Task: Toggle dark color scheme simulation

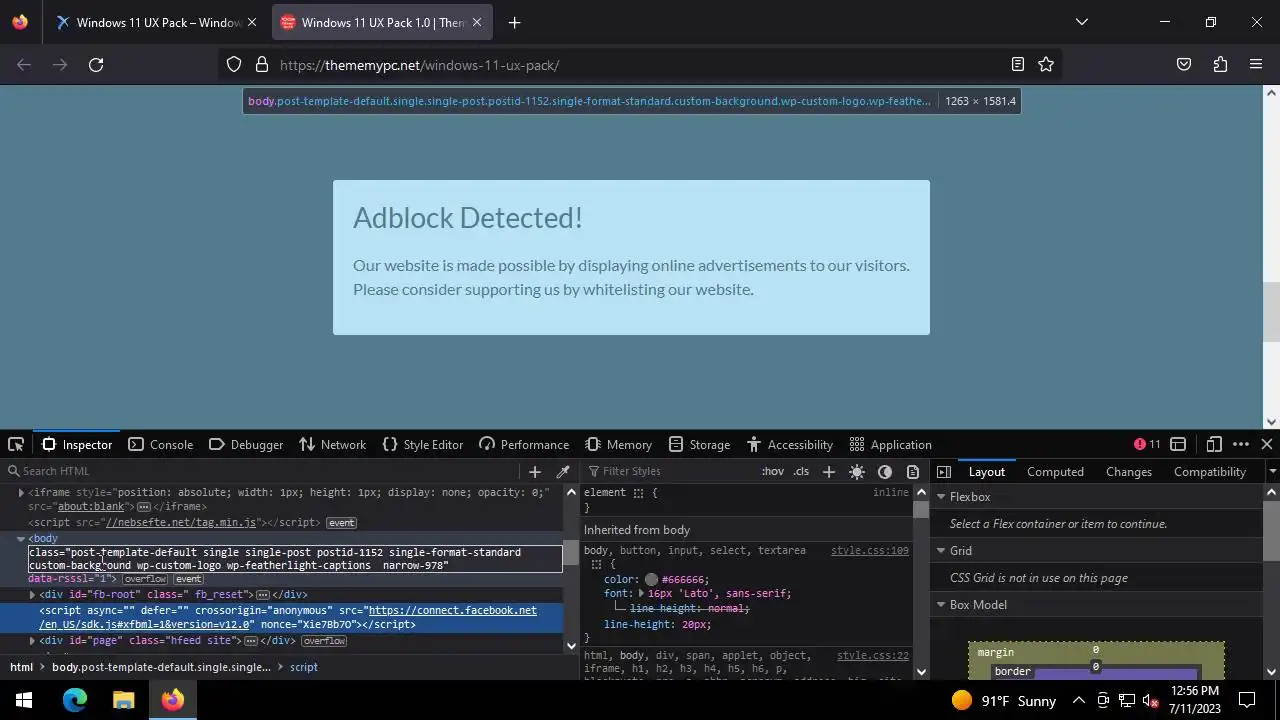Action: click(x=885, y=471)
